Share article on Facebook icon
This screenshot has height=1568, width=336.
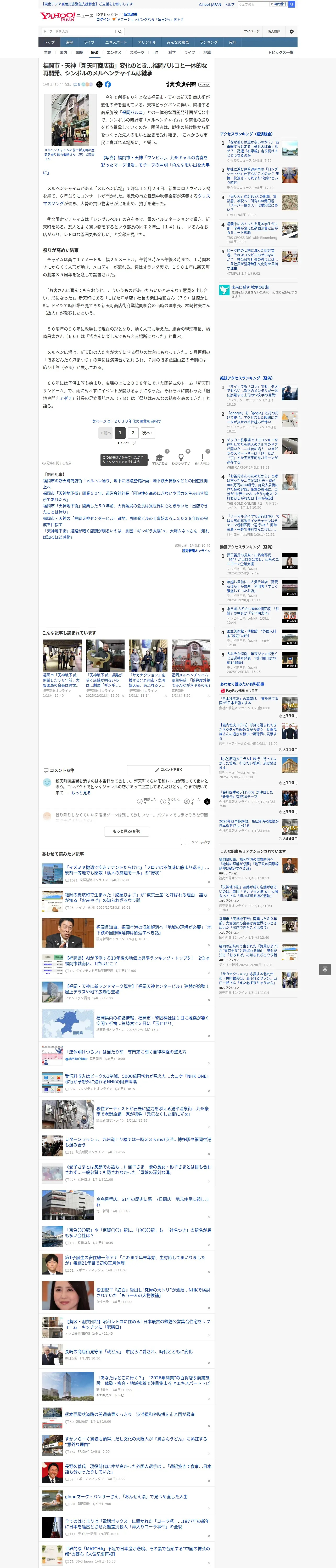tap(108, 85)
